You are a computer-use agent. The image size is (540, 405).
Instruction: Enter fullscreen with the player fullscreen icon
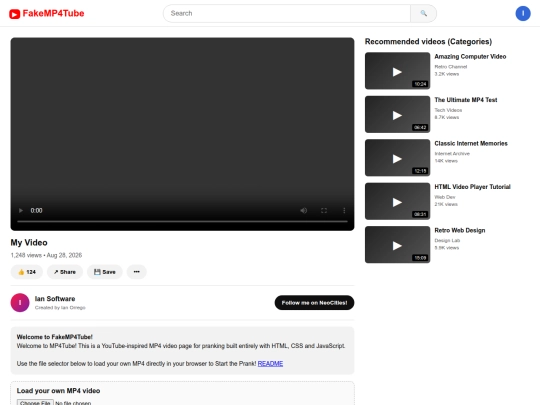pyautogui.click(x=324, y=210)
